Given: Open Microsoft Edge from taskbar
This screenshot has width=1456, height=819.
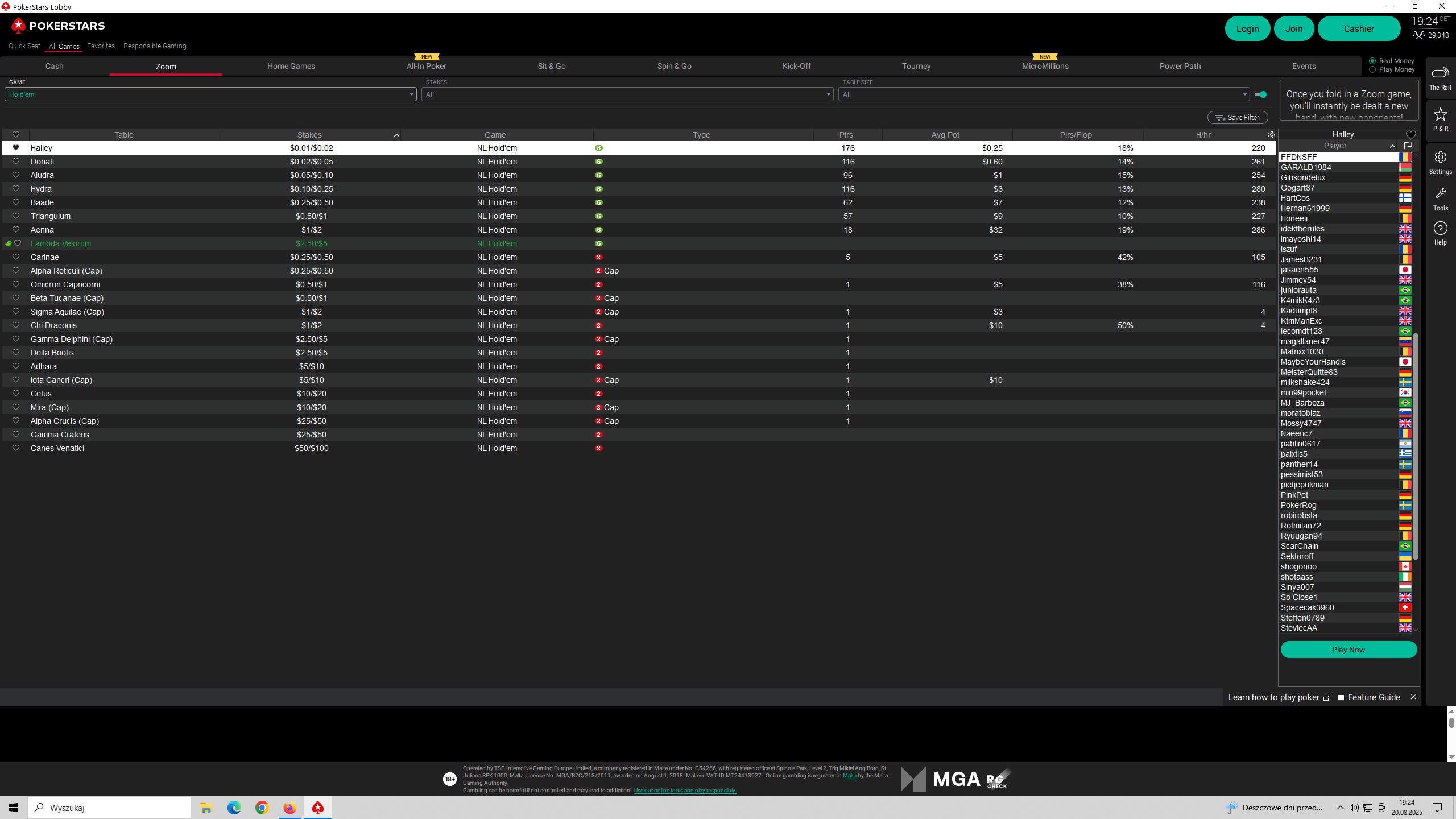Looking at the screenshot, I should pos(234,808).
